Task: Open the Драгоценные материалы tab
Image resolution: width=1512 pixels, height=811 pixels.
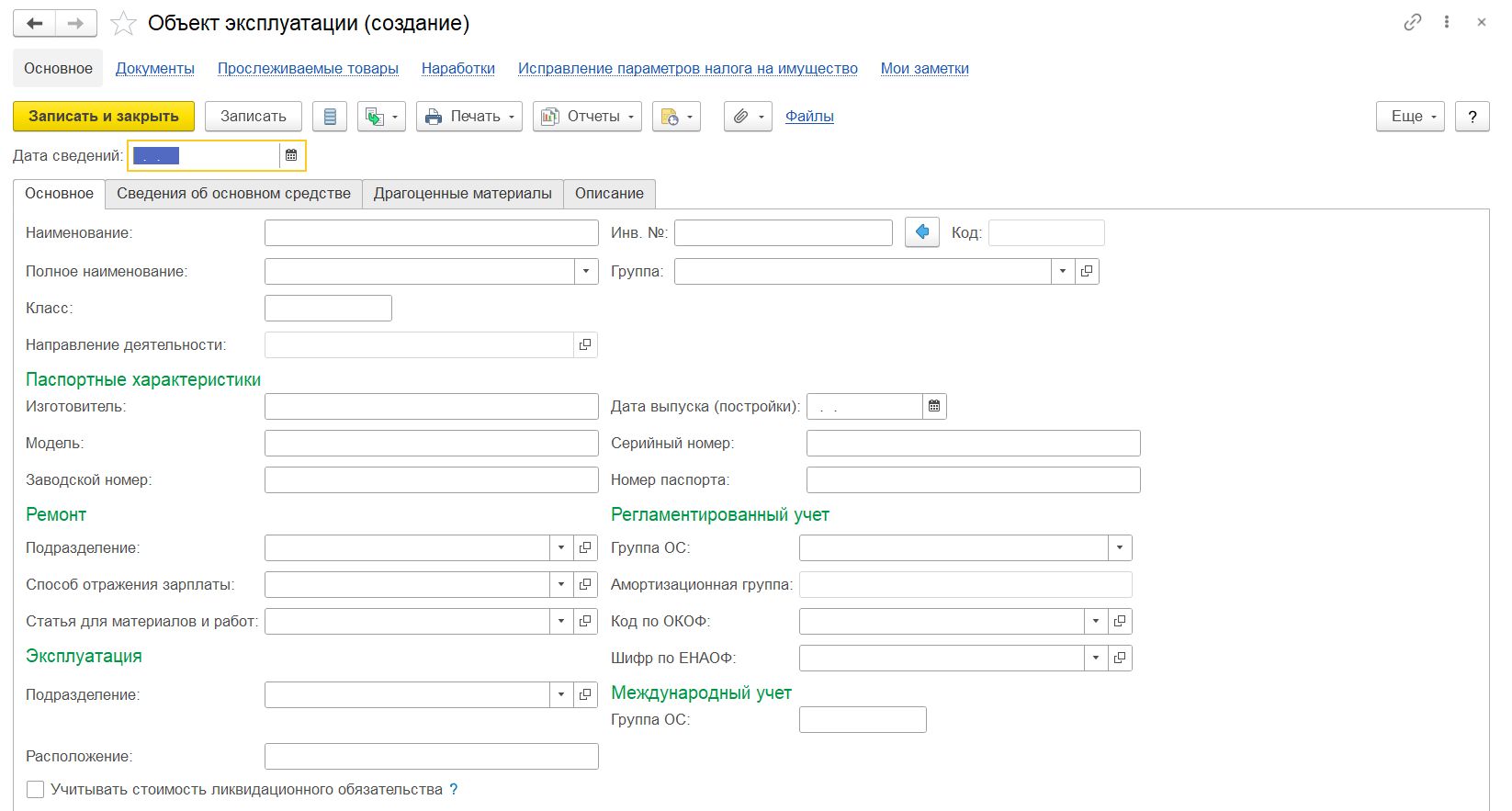Action: 462,194
